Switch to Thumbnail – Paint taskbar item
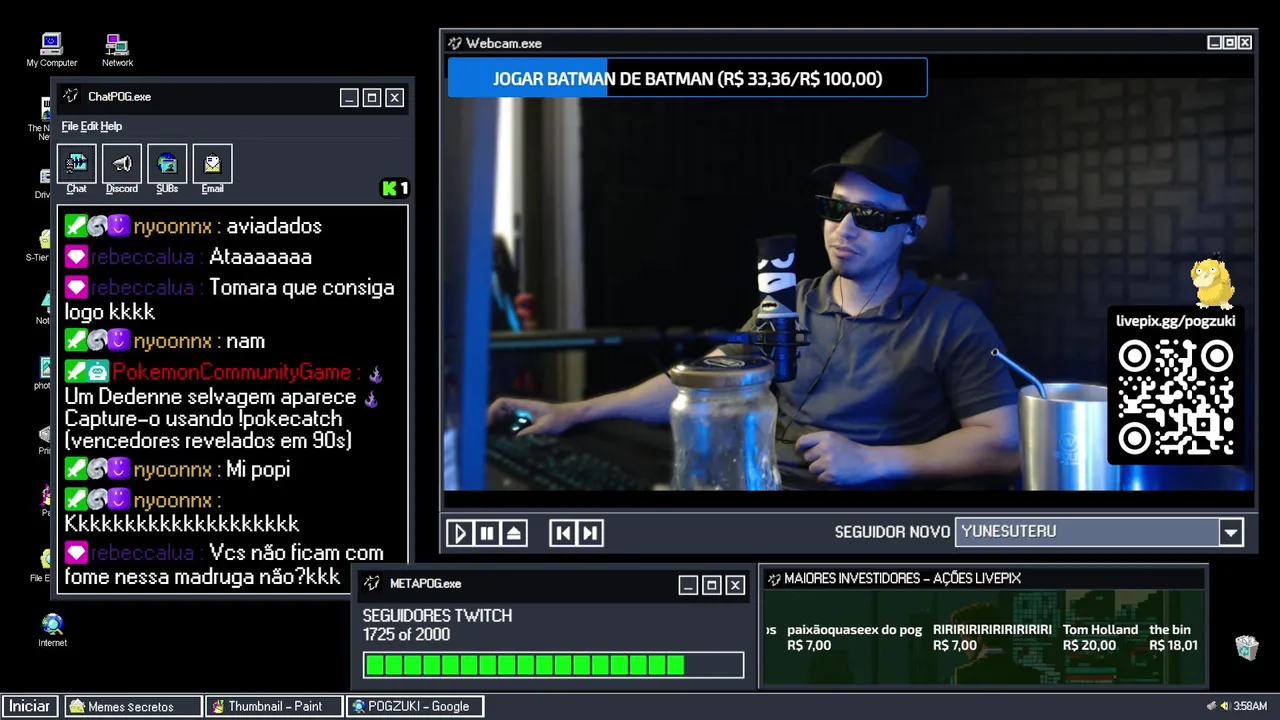Screen dimensions: 1280x720 pyautogui.click(x=275, y=706)
